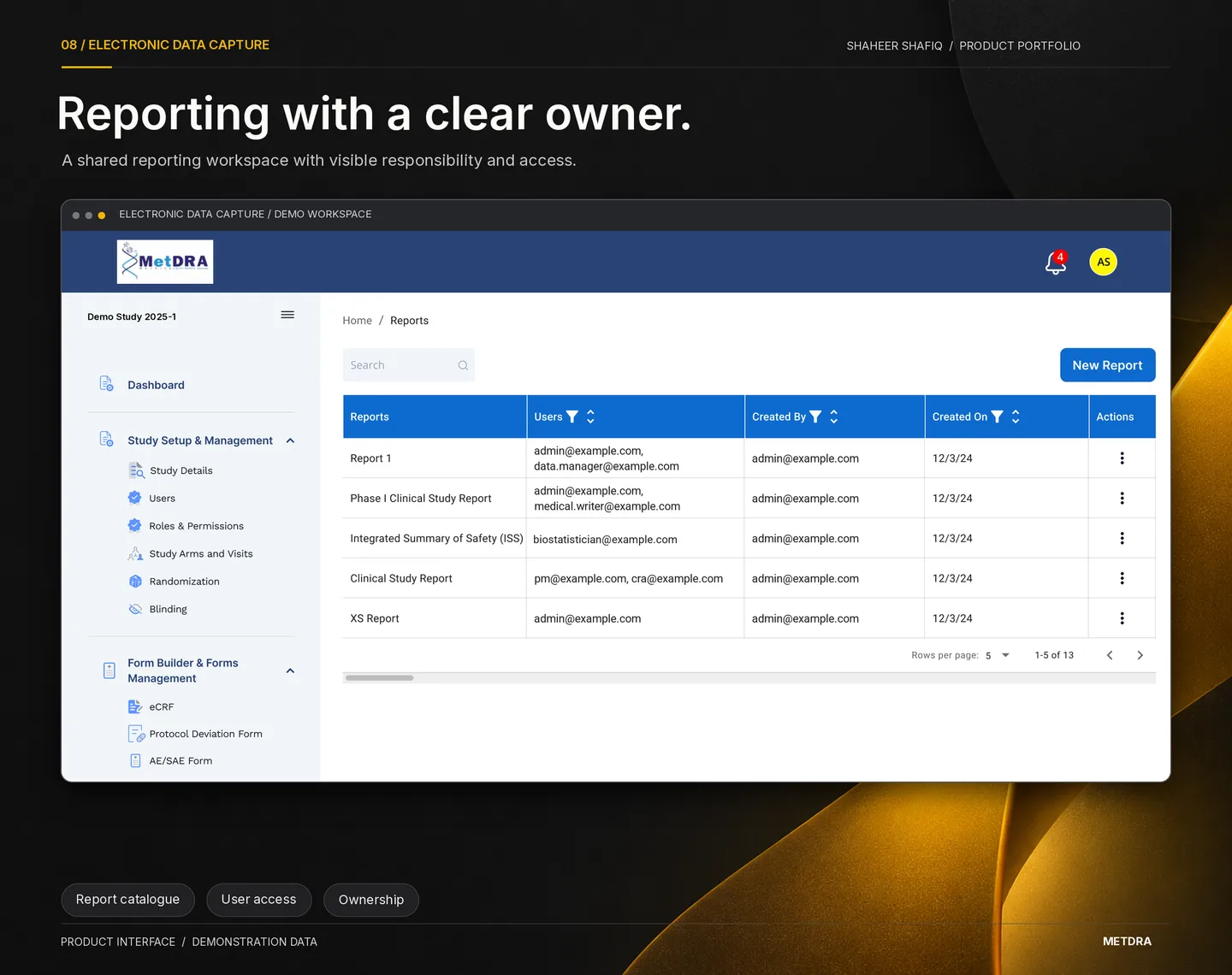Image resolution: width=1232 pixels, height=975 pixels.
Task: Open Blinding in the sidebar
Action: pos(168,609)
